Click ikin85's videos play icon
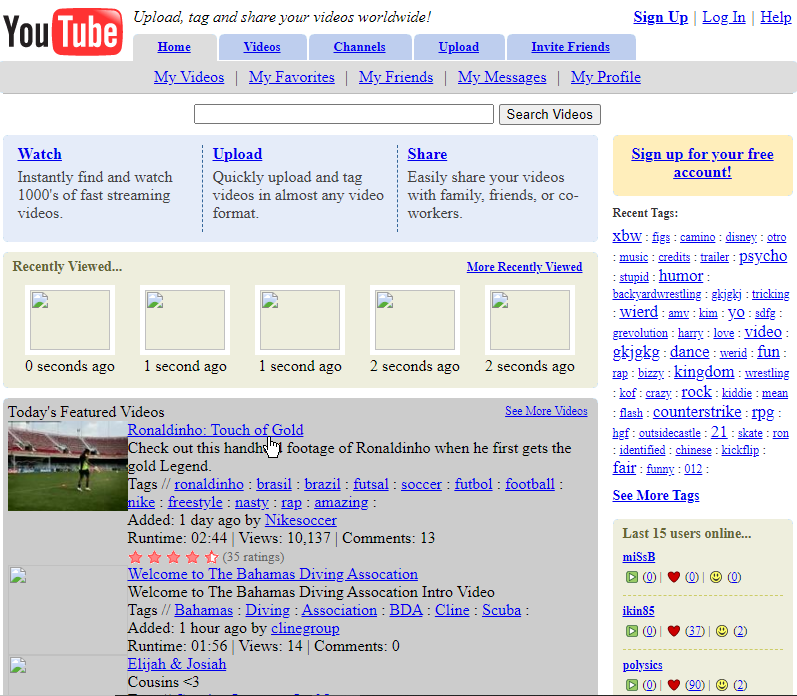 point(632,631)
